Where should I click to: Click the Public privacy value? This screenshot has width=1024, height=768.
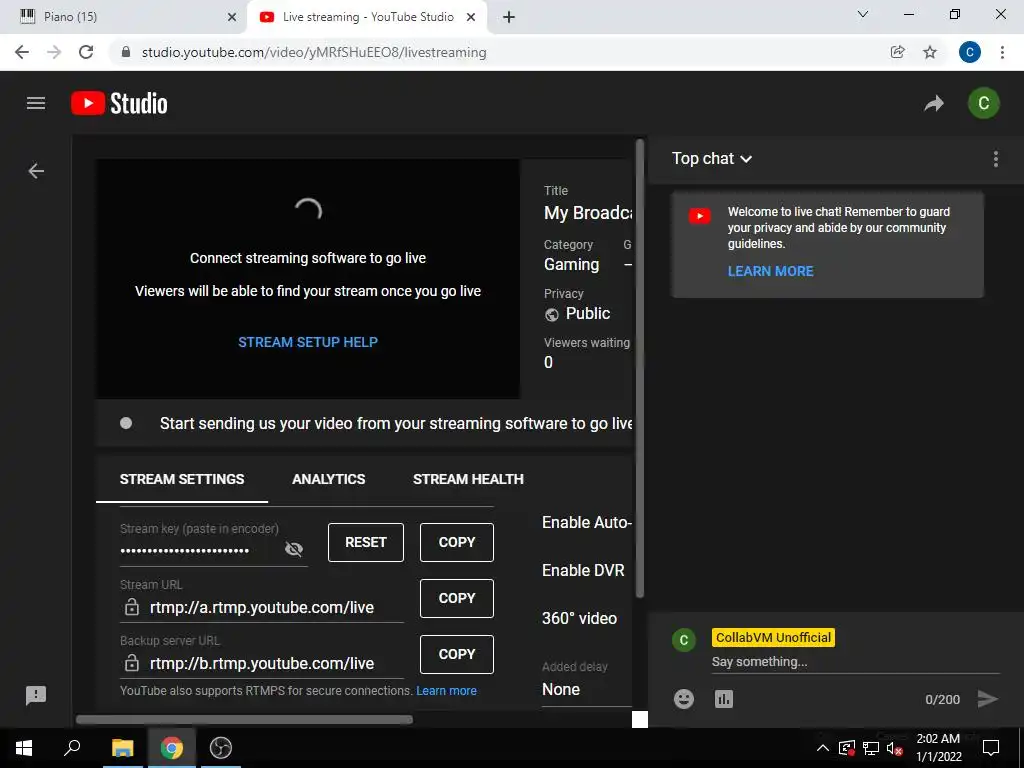[588, 313]
